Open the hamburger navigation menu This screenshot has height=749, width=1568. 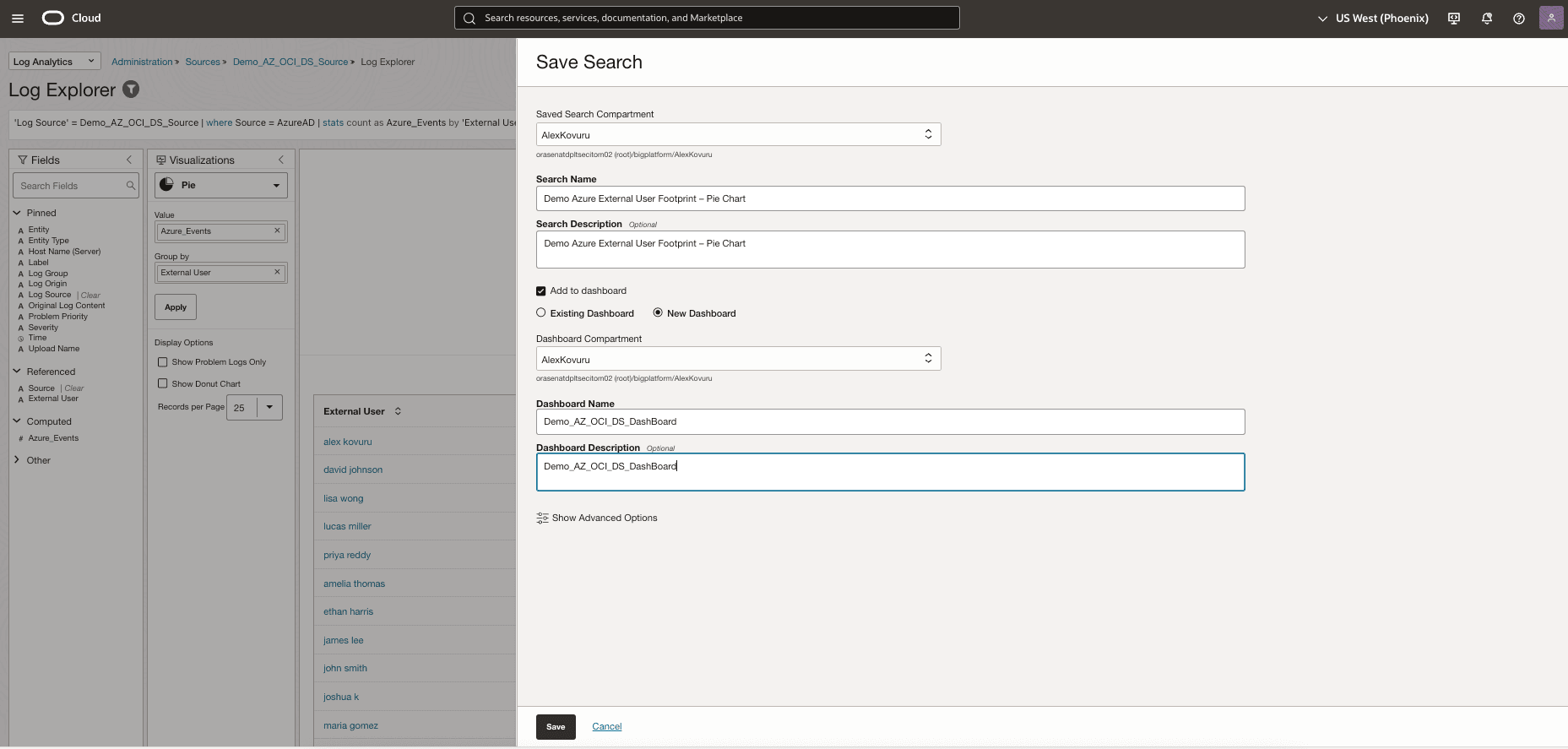point(18,18)
